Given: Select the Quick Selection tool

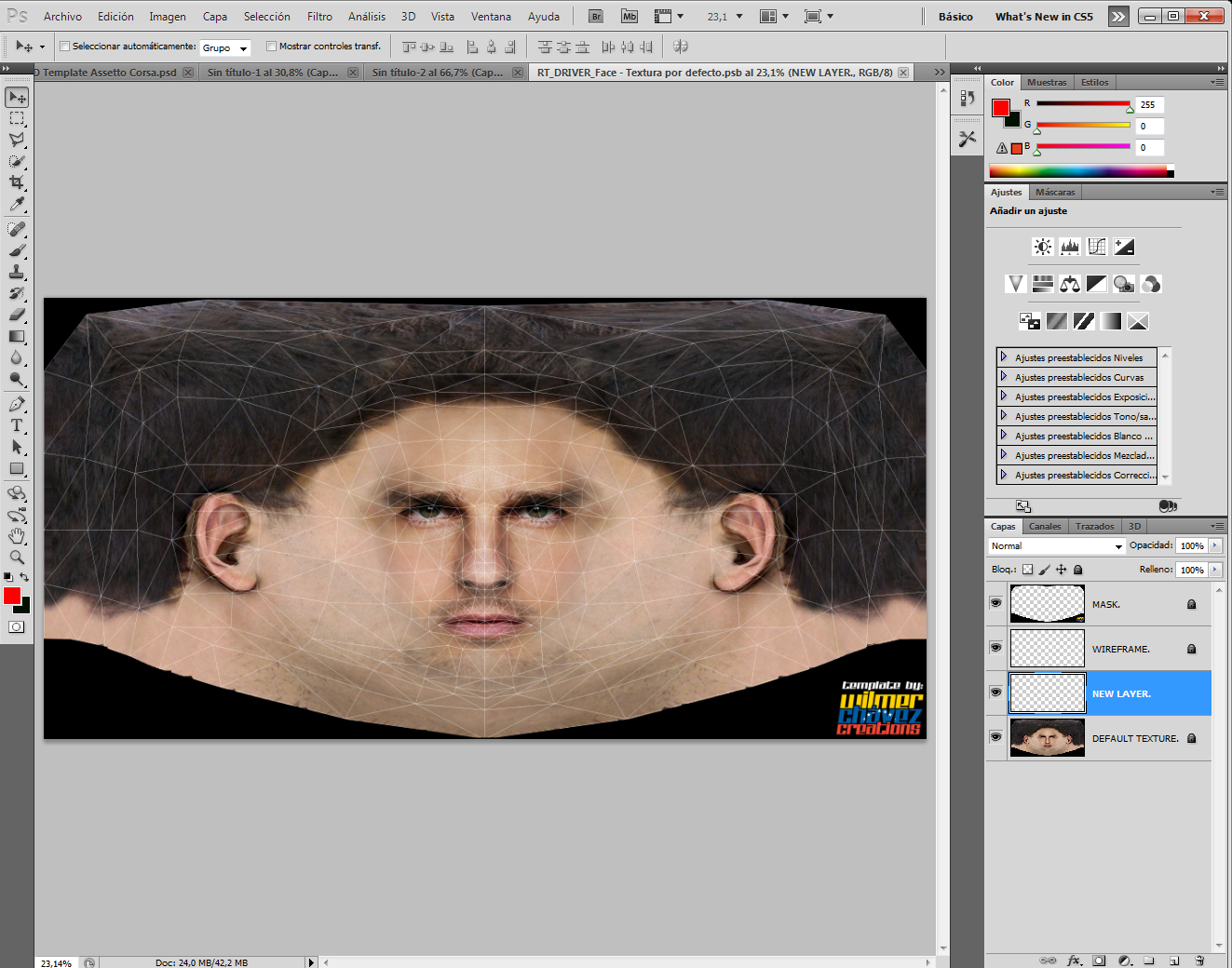Looking at the screenshot, I should point(17,161).
